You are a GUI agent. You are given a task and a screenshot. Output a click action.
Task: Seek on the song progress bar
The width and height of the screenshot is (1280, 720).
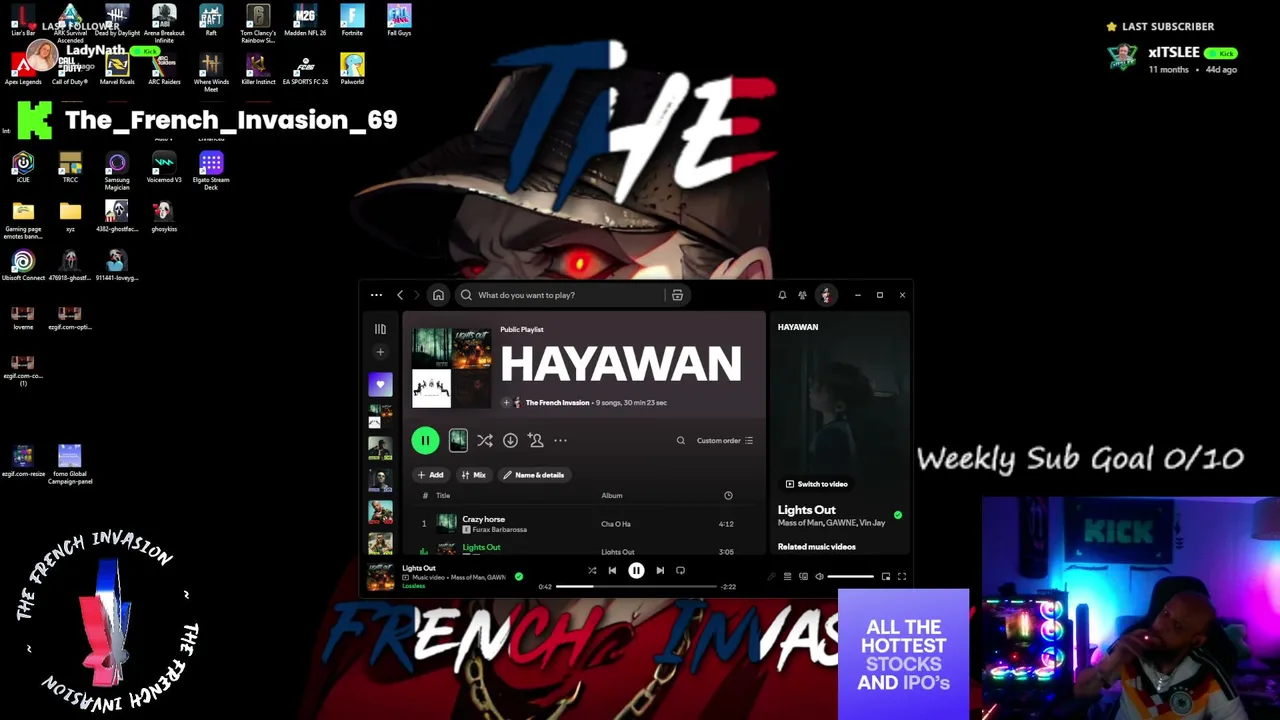(636, 587)
